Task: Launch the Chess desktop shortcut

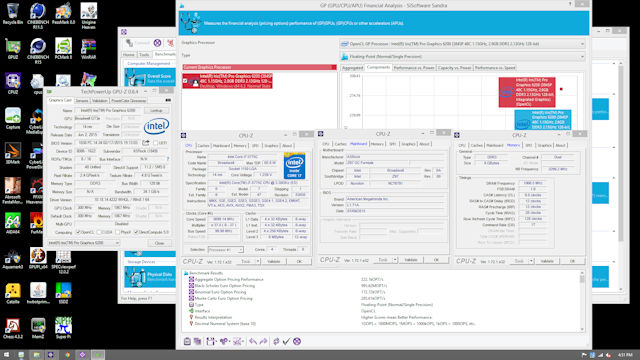Action: [13, 329]
